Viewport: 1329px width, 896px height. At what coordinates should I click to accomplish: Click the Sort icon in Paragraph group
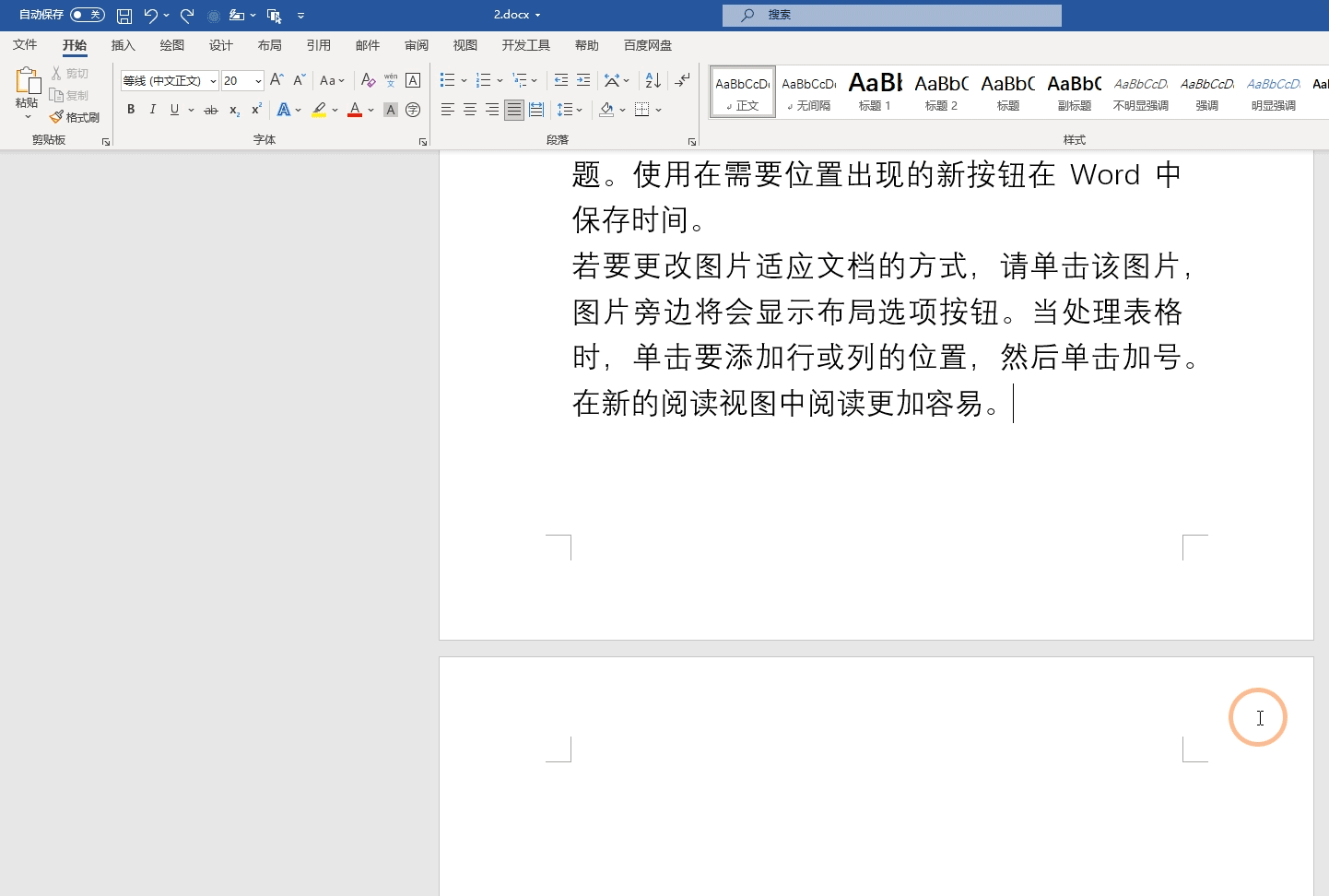[x=653, y=80]
